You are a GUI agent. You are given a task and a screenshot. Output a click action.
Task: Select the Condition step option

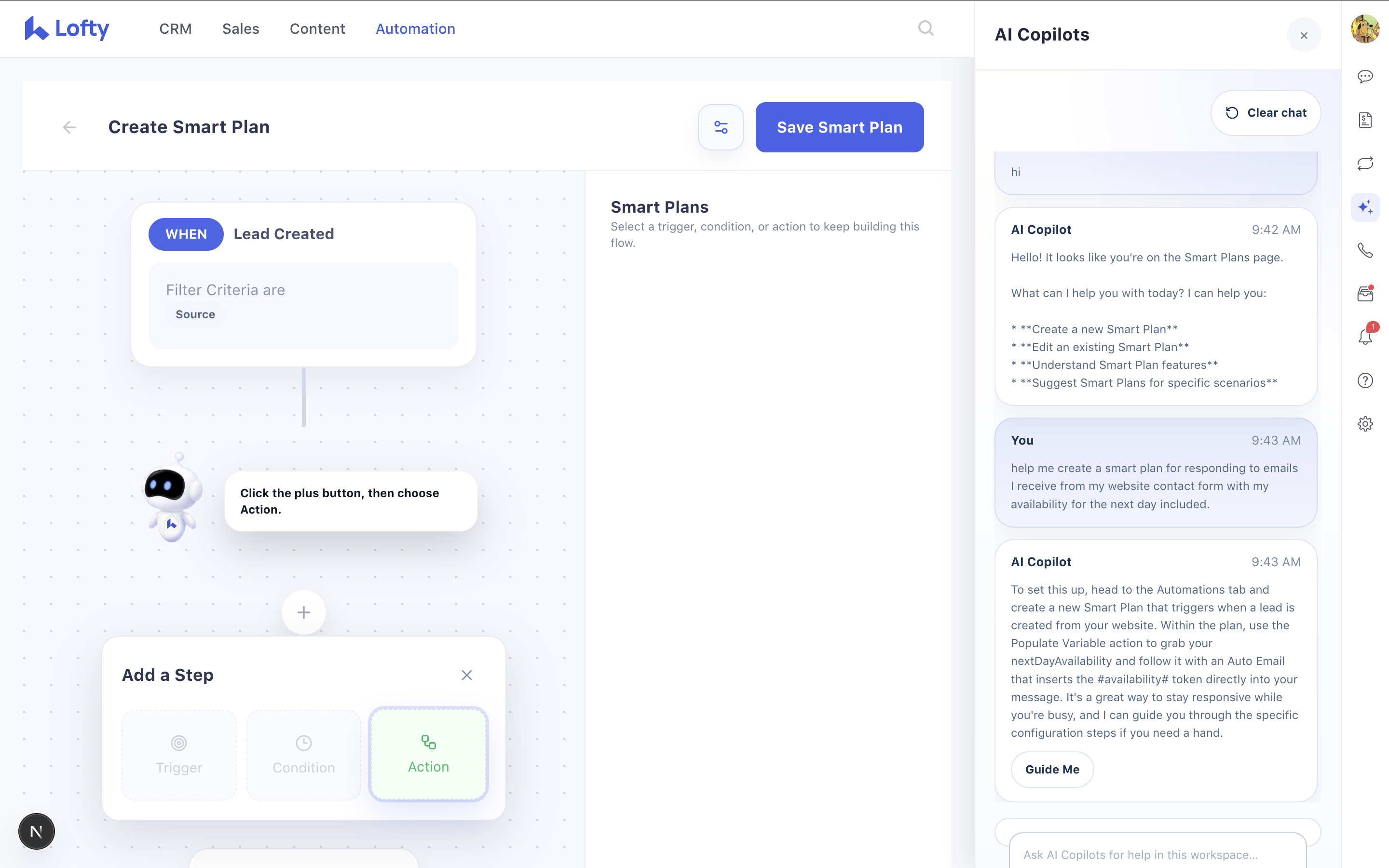coord(304,755)
